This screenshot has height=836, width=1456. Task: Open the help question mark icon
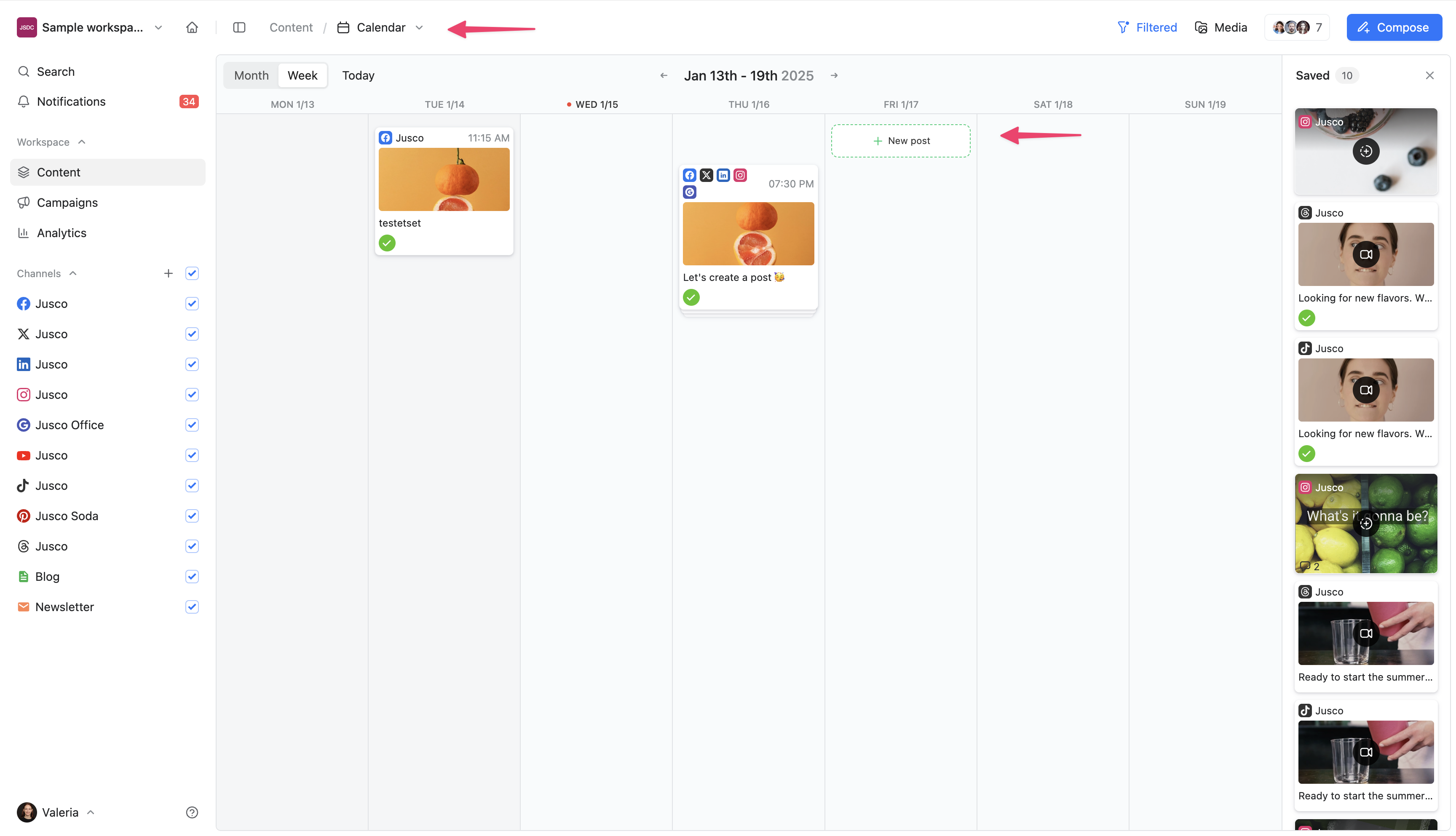[192, 812]
